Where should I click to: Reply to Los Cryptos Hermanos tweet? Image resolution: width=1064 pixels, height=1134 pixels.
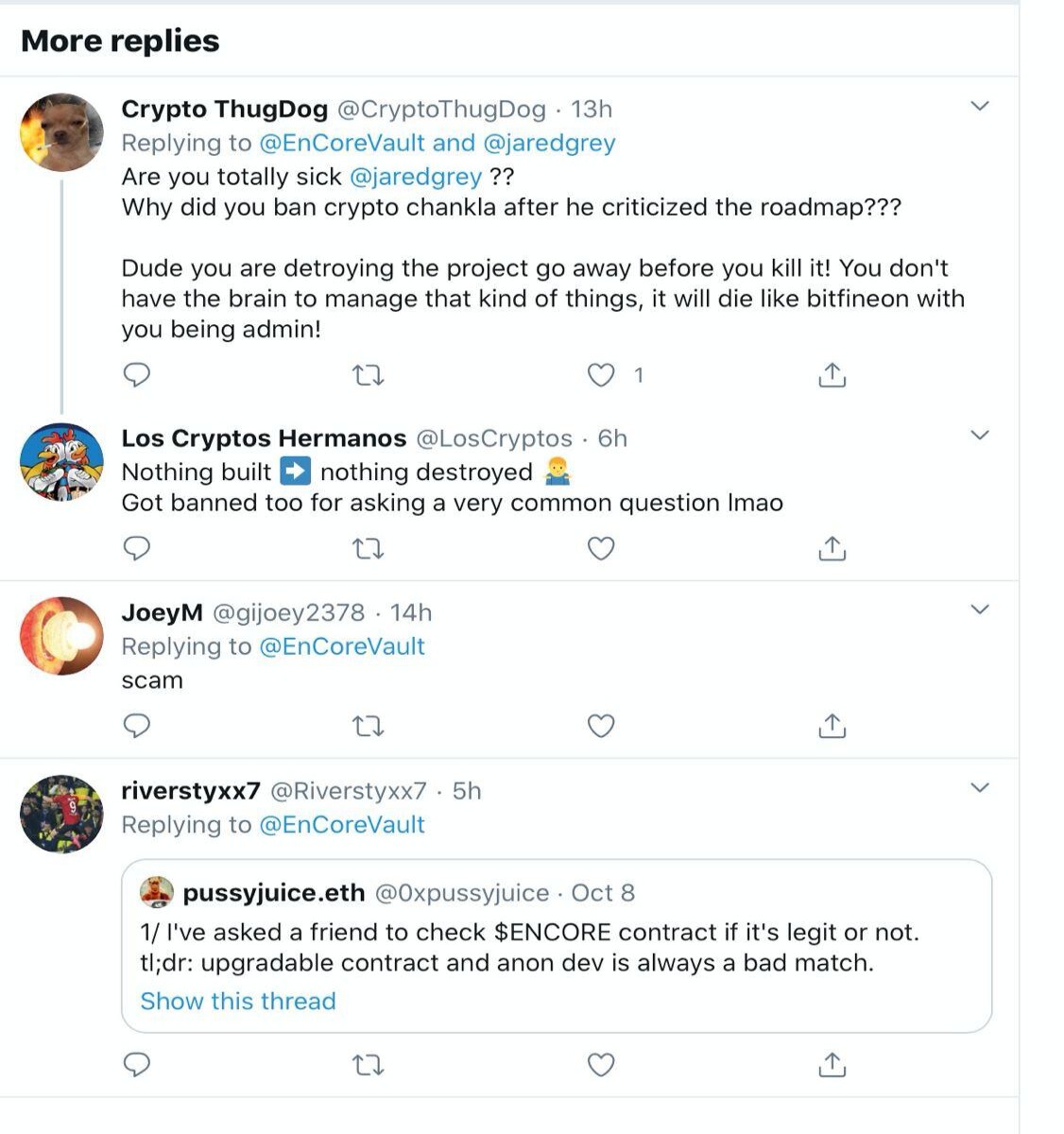[x=137, y=548]
